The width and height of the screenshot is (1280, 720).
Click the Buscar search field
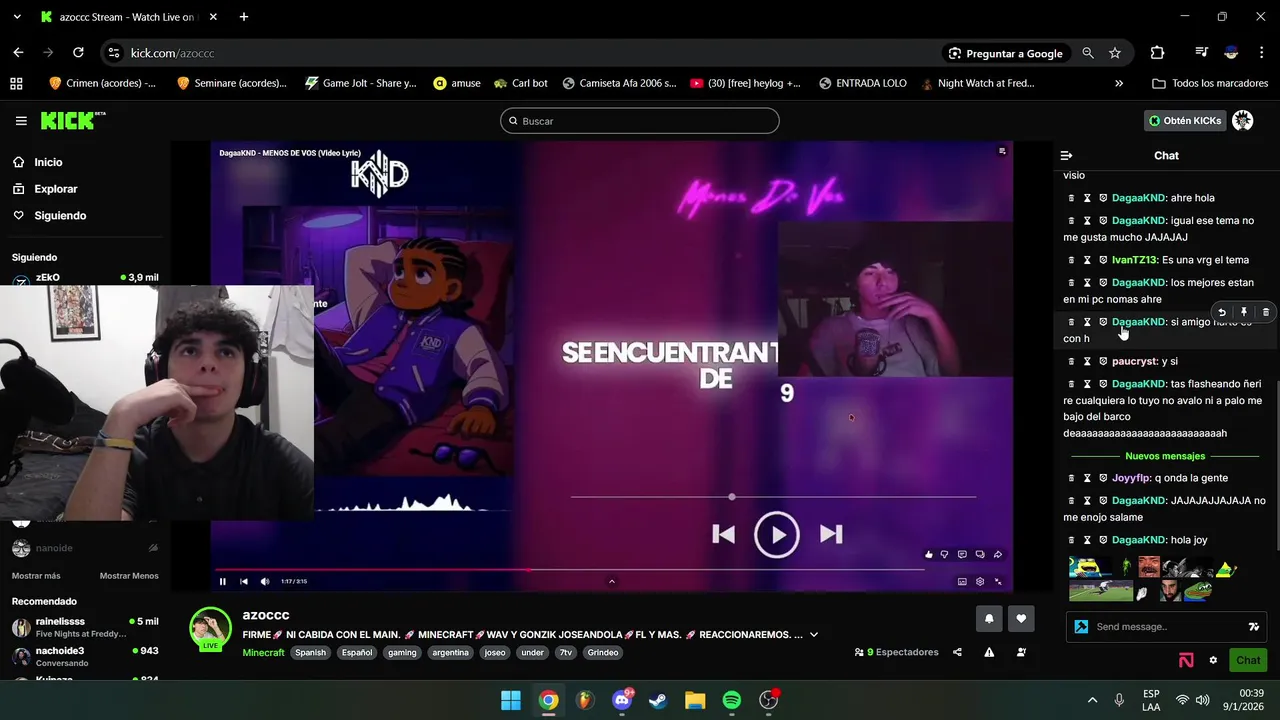click(640, 121)
